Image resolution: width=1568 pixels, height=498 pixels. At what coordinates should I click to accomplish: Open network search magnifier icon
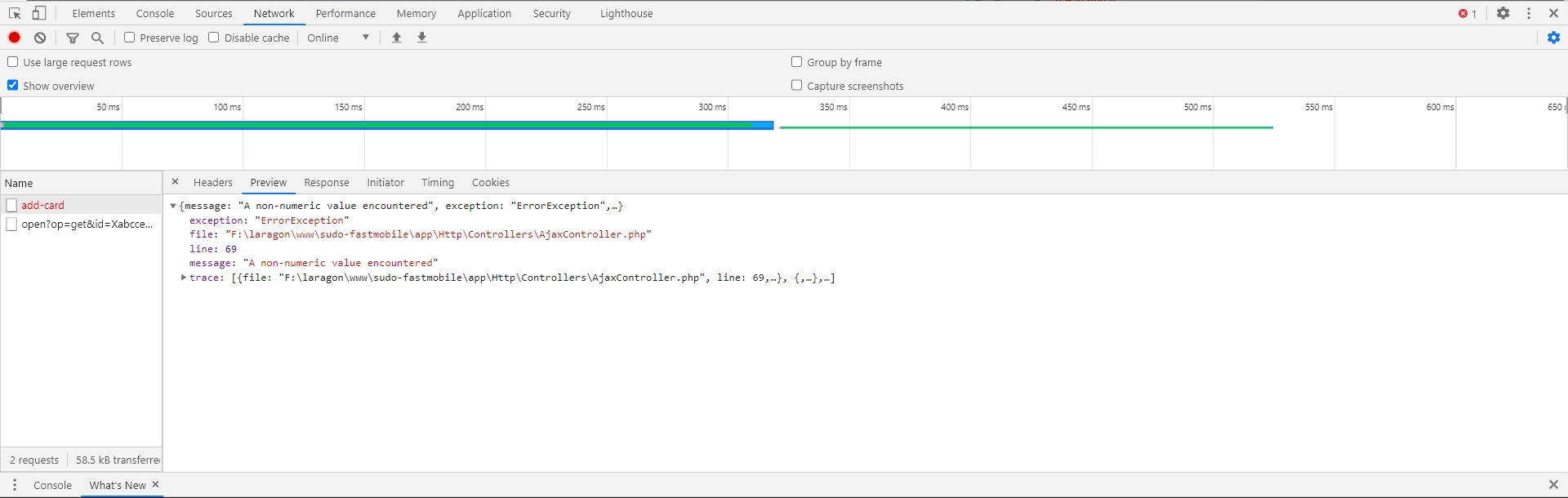coord(97,38)
